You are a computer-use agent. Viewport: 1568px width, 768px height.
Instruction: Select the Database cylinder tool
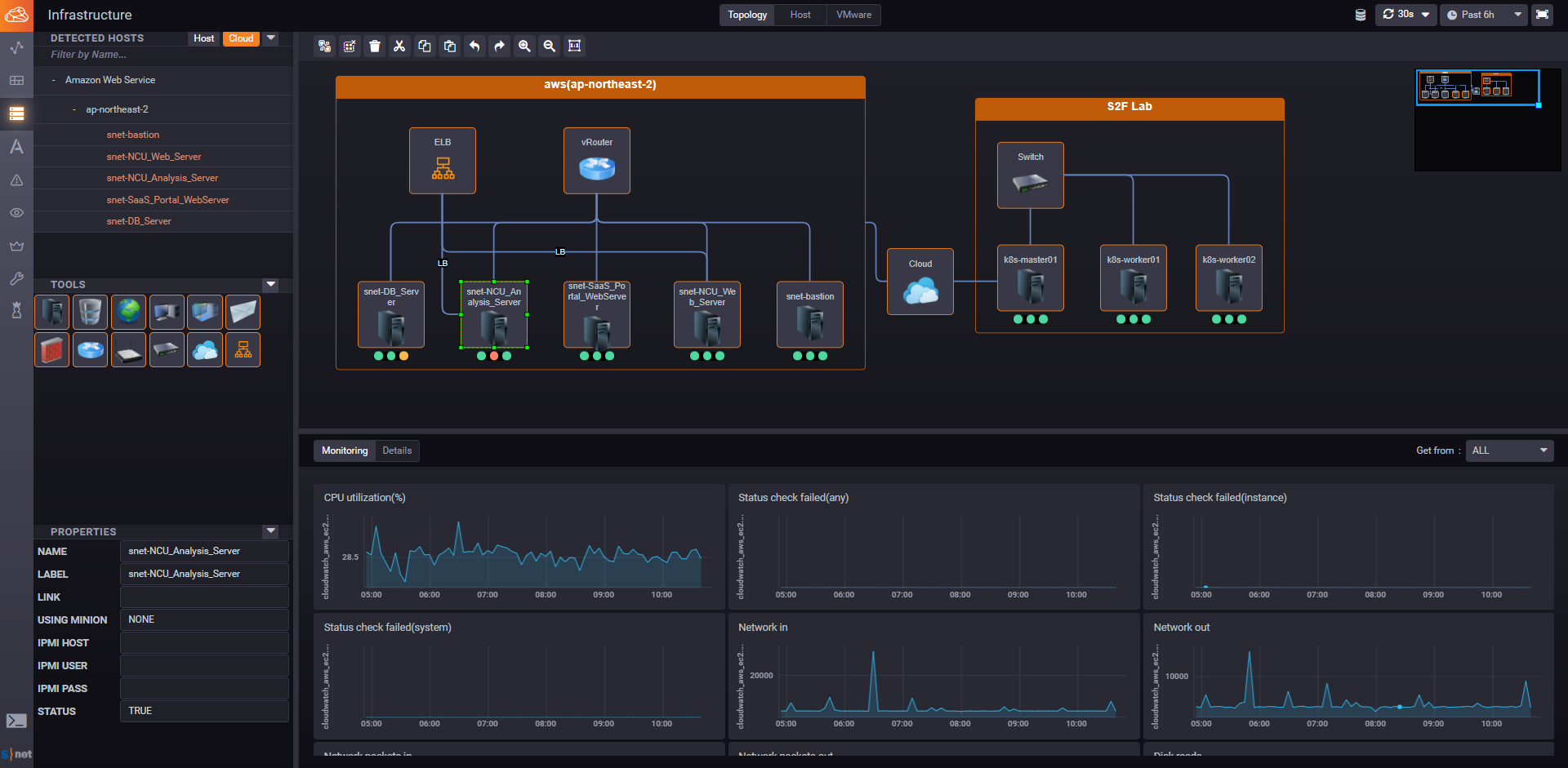pos(90,312)
